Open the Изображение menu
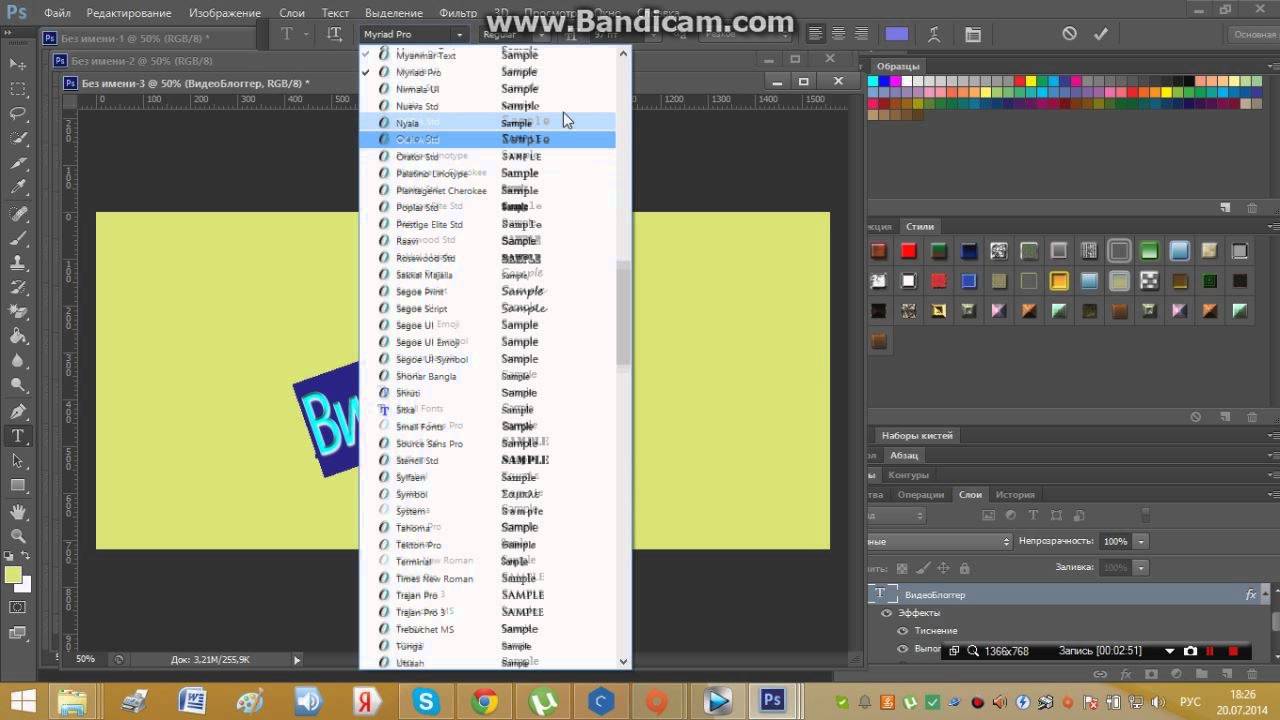 [223, 13]
